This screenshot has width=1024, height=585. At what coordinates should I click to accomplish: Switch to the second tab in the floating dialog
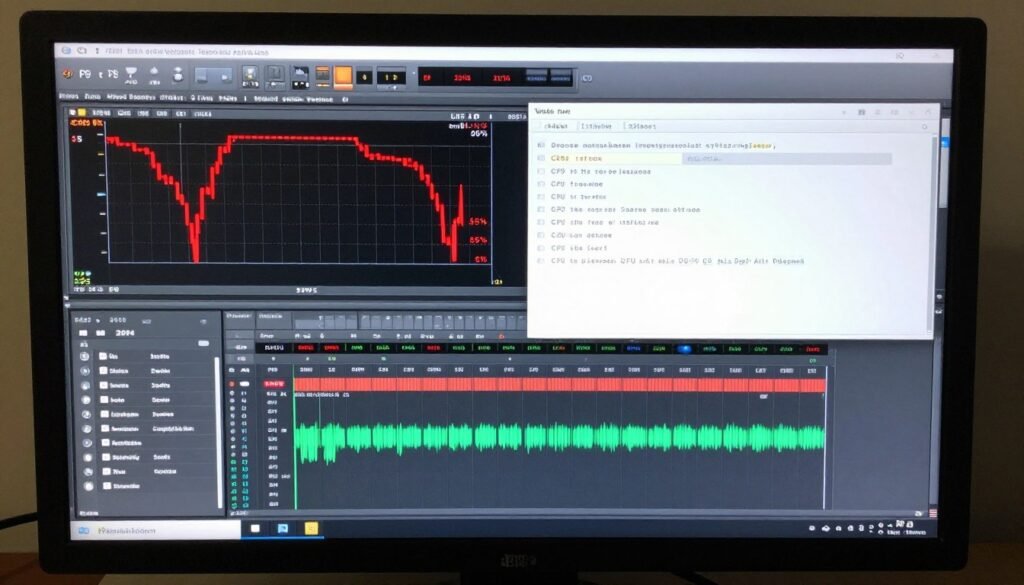click(x=598, y=126)
